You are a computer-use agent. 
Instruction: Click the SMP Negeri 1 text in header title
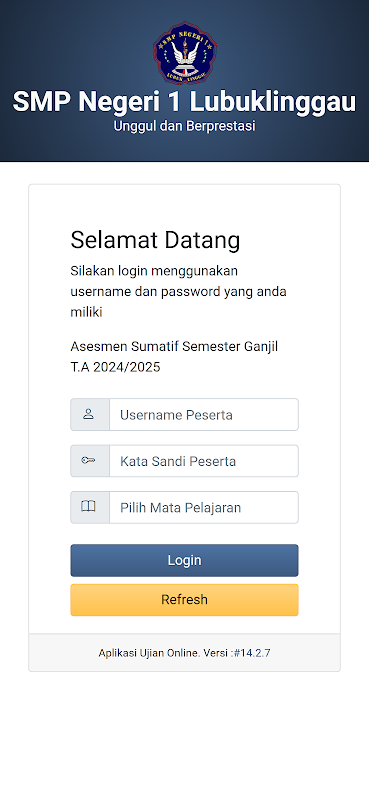97,102
